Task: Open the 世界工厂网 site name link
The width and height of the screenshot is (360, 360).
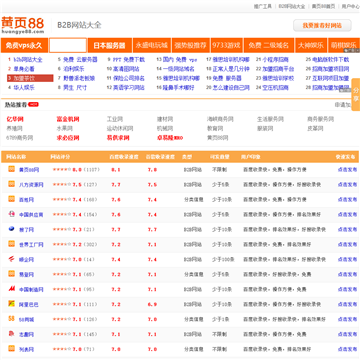Action: click(31, 245)
